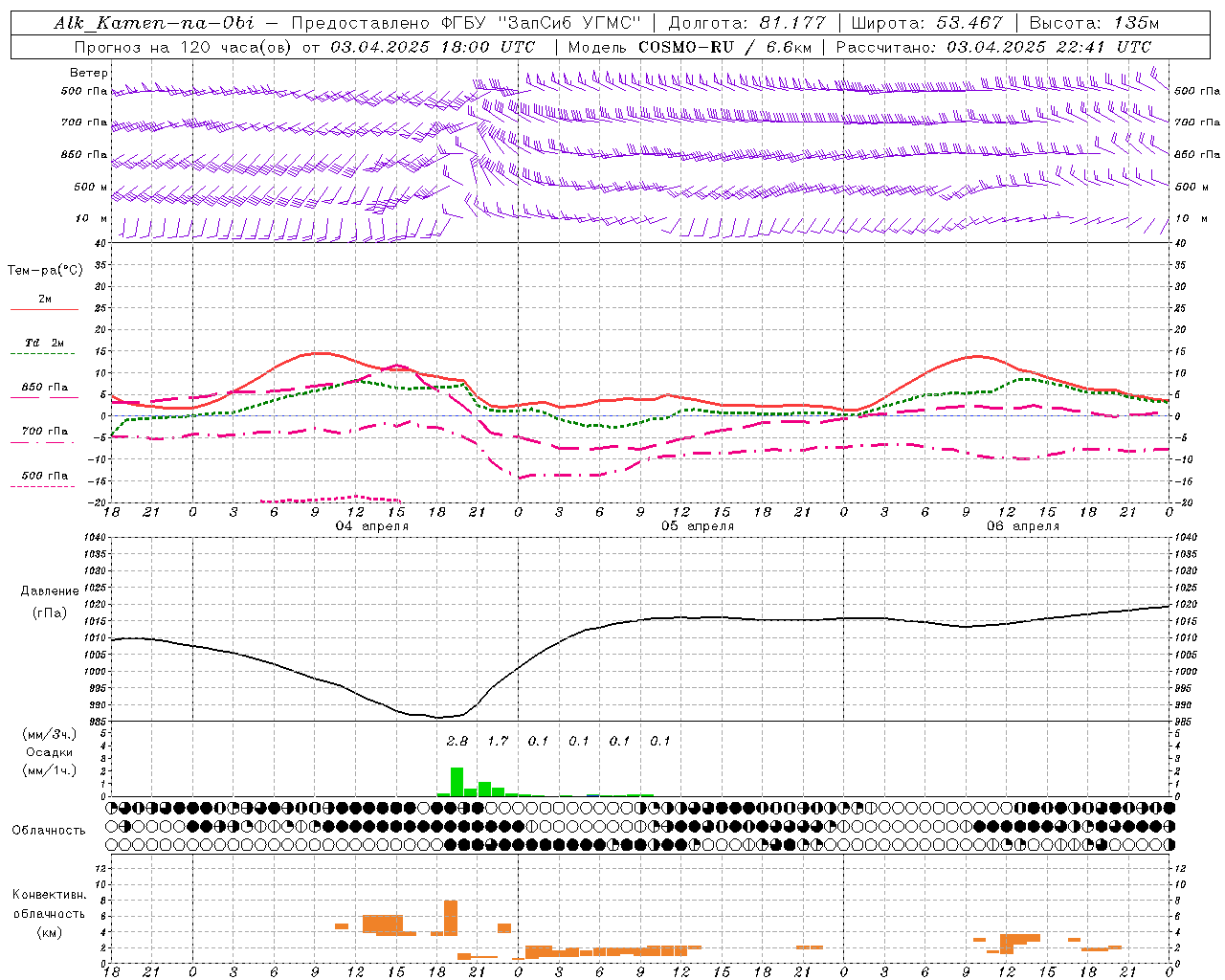Click the (гПа) unit label under Давление
Viewport: 1225px width, 980px height.
coord(50,613)
